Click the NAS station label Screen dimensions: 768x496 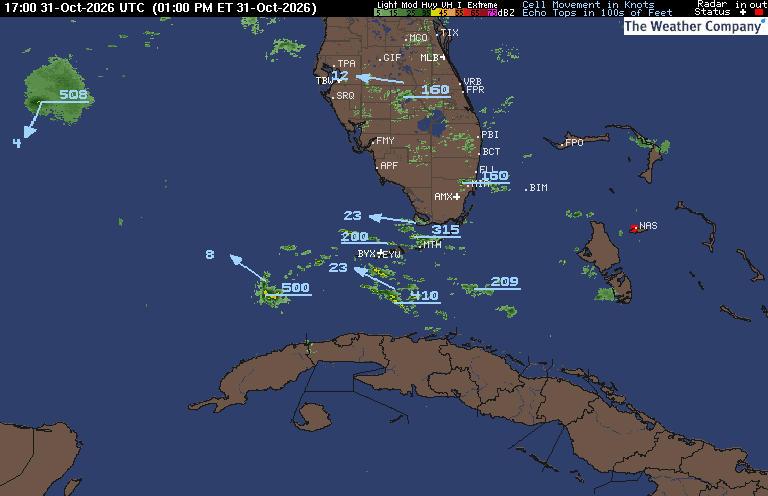pyautogui.click(x=648, y=226)
